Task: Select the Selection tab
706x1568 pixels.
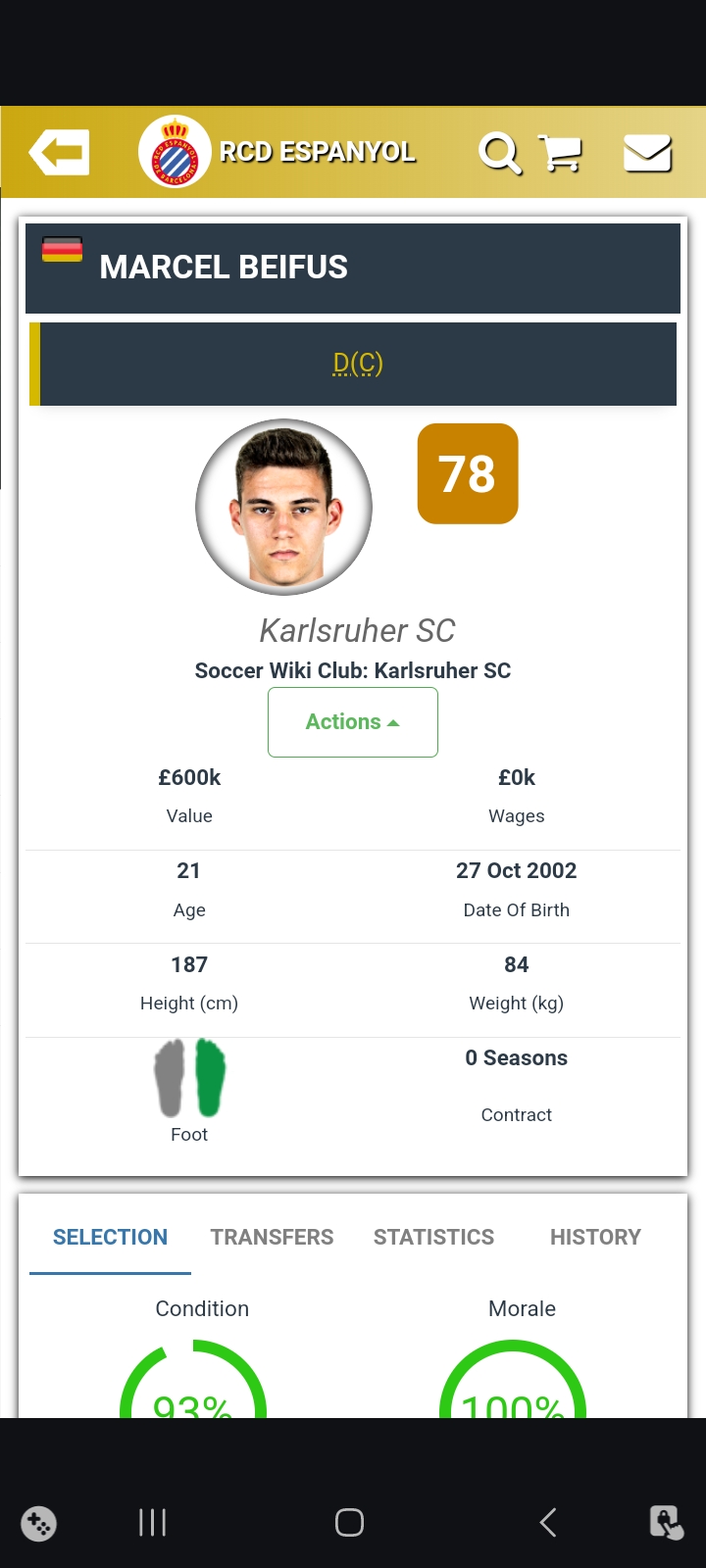Action: [110, 1237]
